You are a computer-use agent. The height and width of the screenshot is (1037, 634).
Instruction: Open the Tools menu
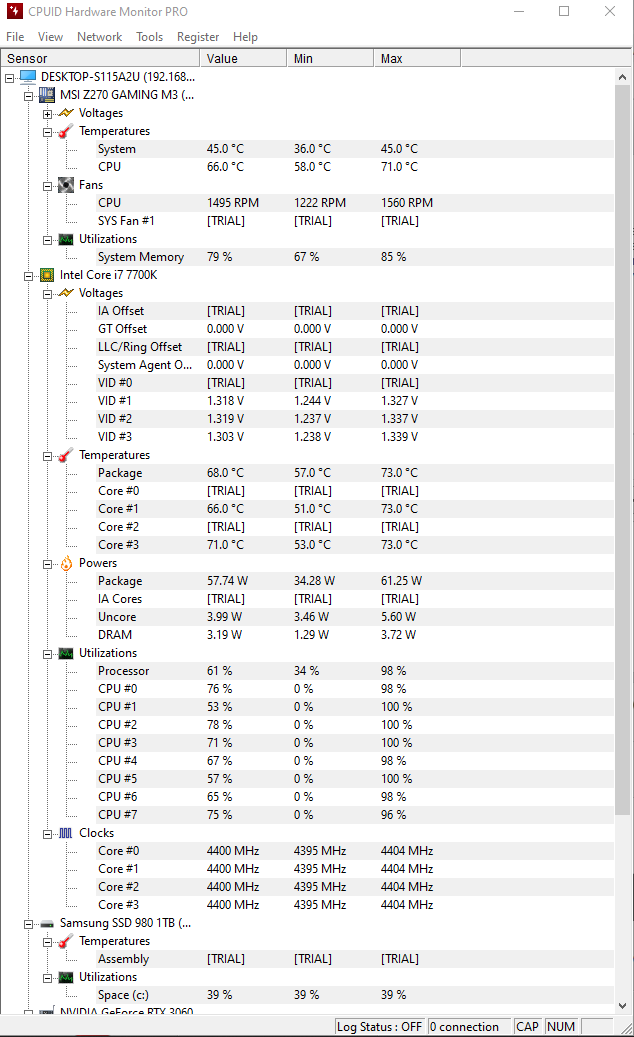pyautogui.click(x=149, y=37)
